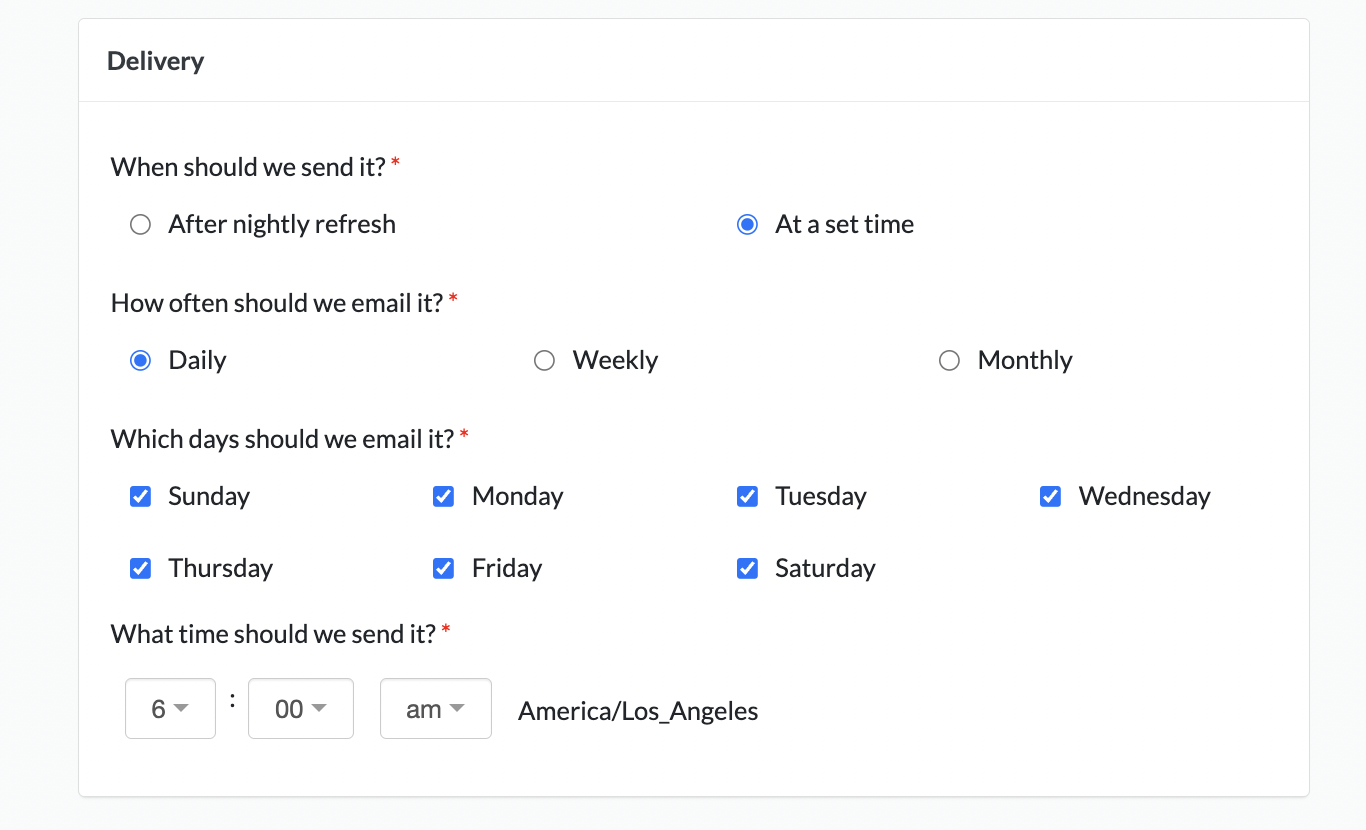The height and width of the screenshot is (830, 1366).
Task: Uncheck the Saturday checkbox
Action: 747,569
